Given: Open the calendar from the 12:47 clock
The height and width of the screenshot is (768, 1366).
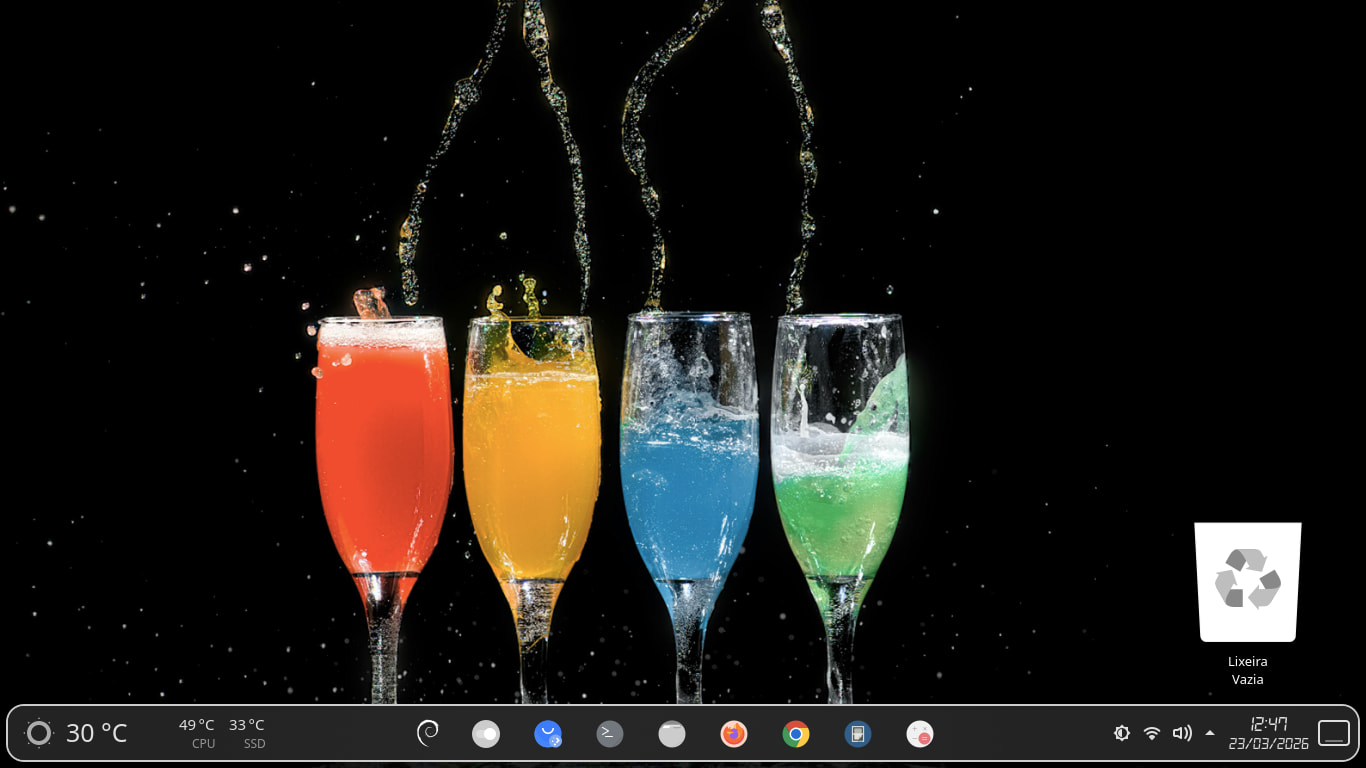Looking at the screenshot, I should coord(1268,733).
